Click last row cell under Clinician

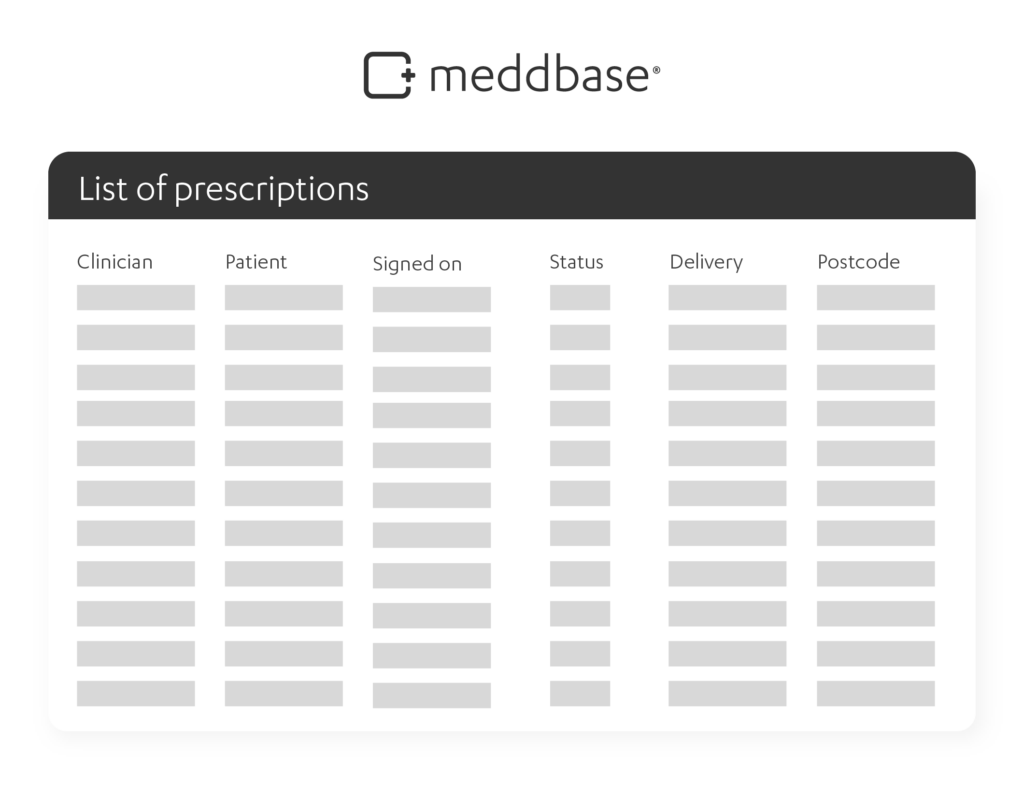coord(136,693)
